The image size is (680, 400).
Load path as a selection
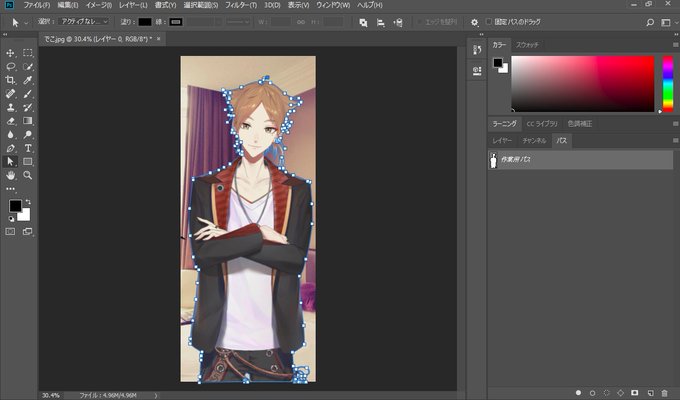coord(607,393)
